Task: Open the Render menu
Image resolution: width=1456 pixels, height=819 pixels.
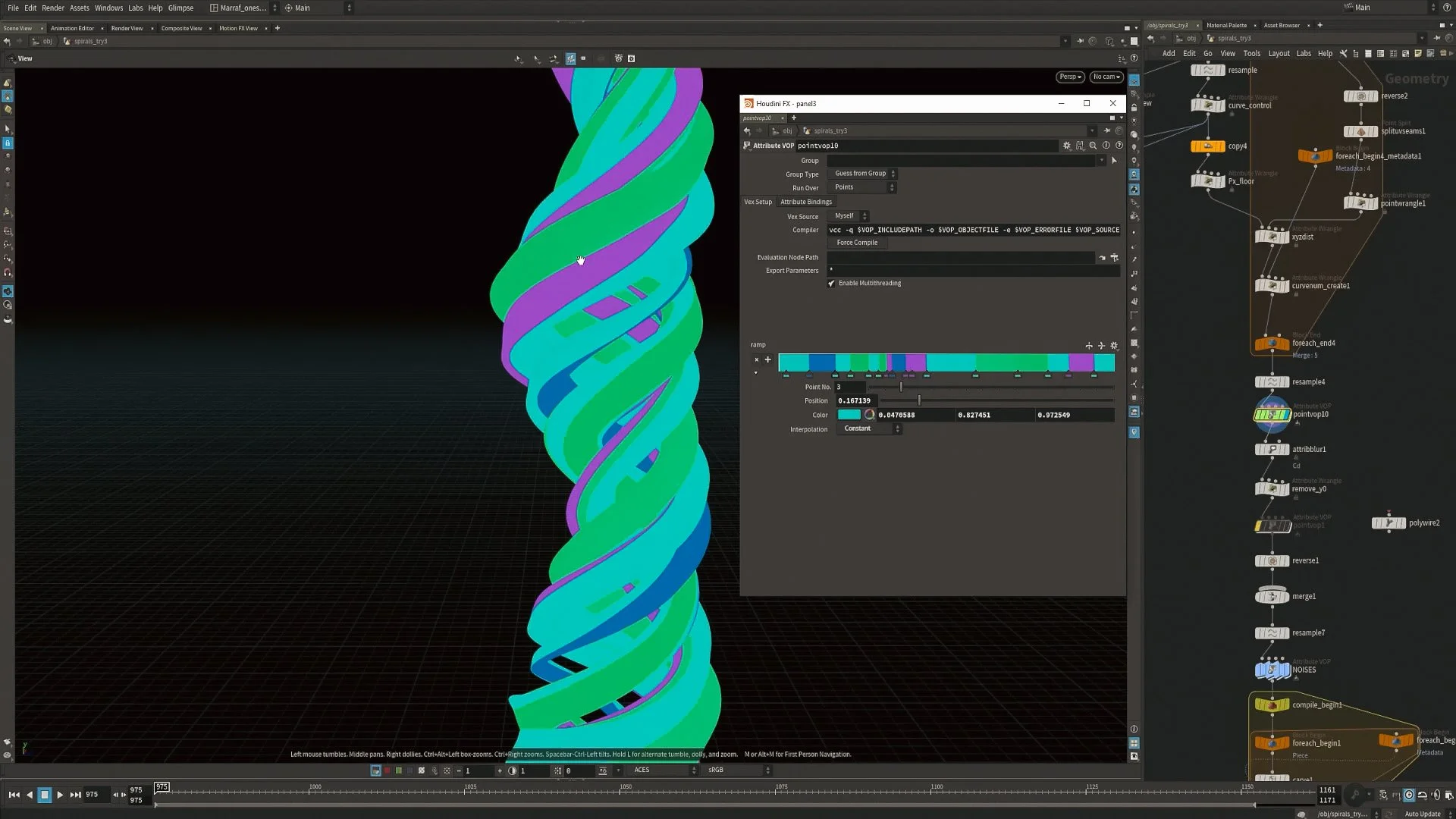Action: [x=52, y=8]
